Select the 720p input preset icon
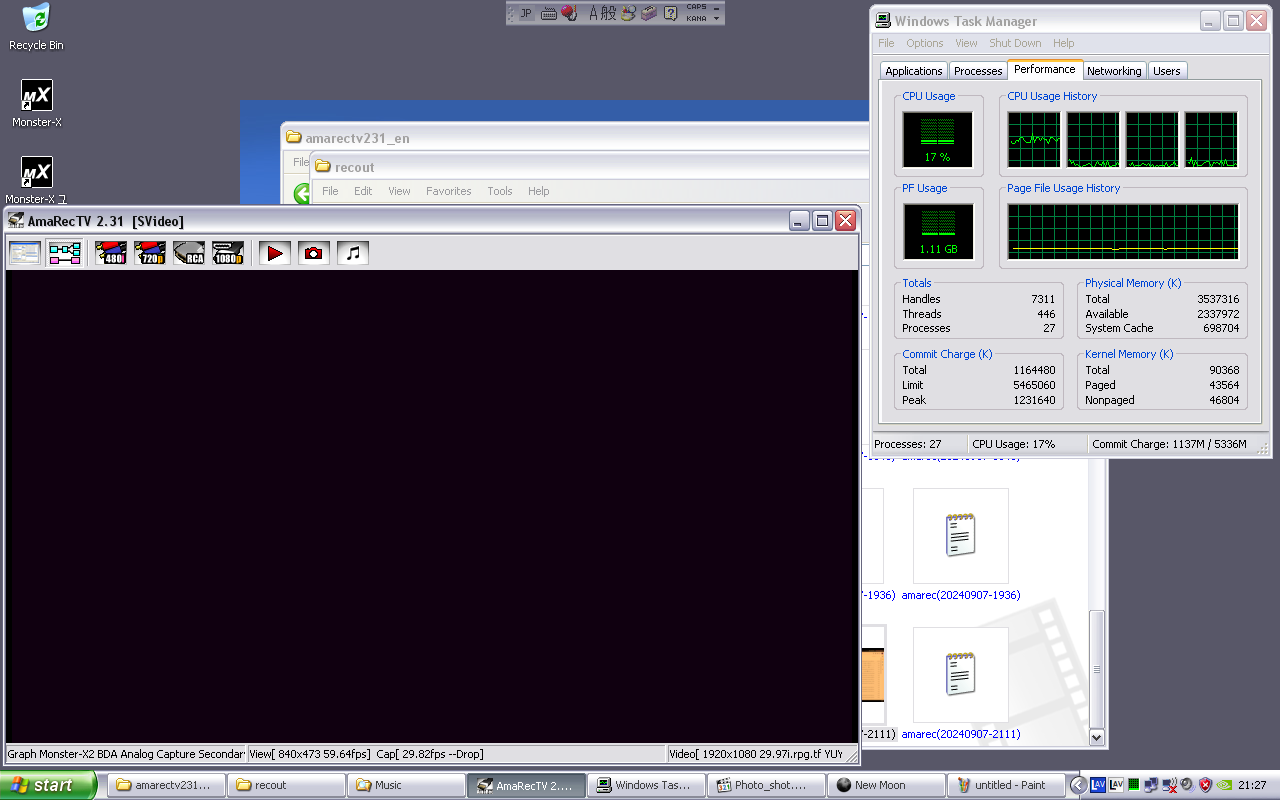1280x800 pixels. pyautogui.click(x=150, y=253)
